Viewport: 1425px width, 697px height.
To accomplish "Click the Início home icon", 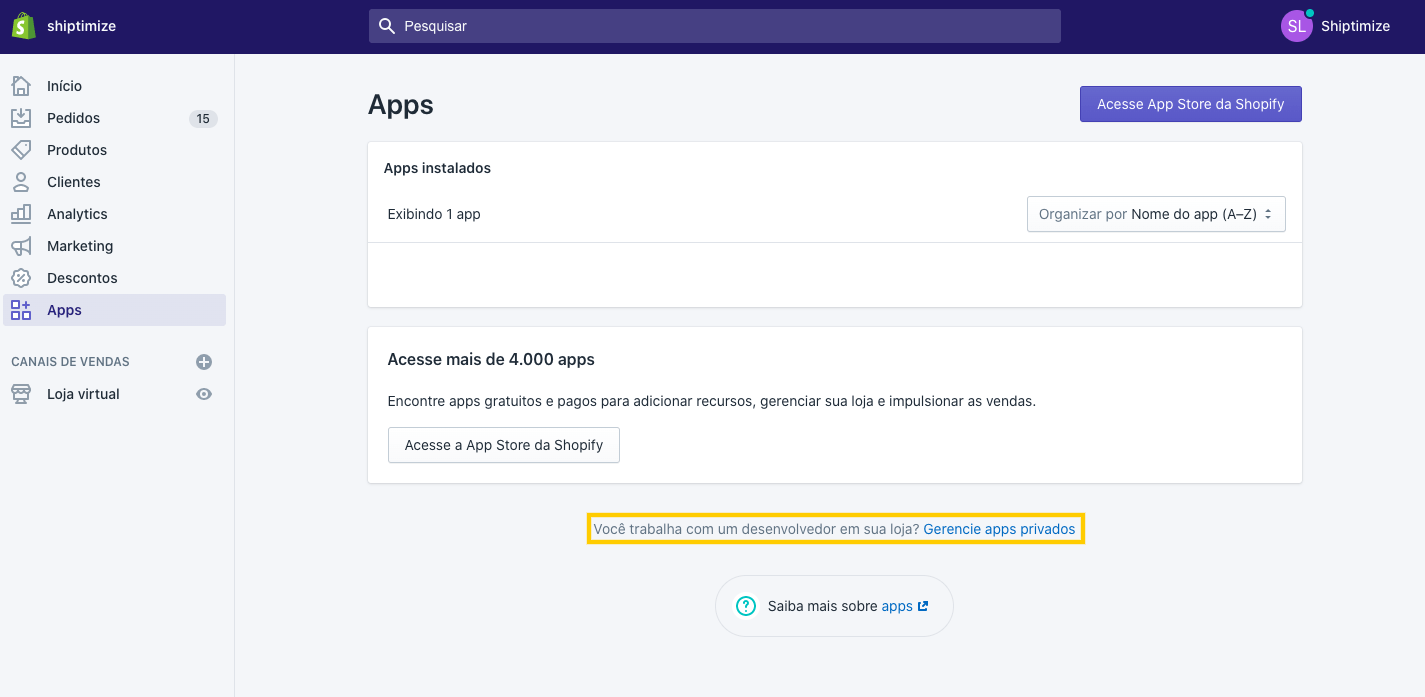I will [21, 86].
